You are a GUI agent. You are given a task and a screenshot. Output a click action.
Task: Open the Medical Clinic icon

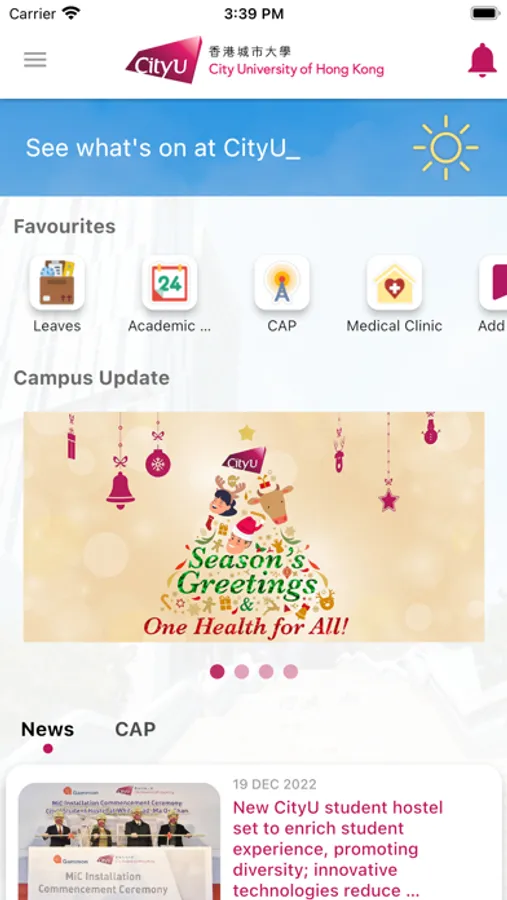click(394, 282)
